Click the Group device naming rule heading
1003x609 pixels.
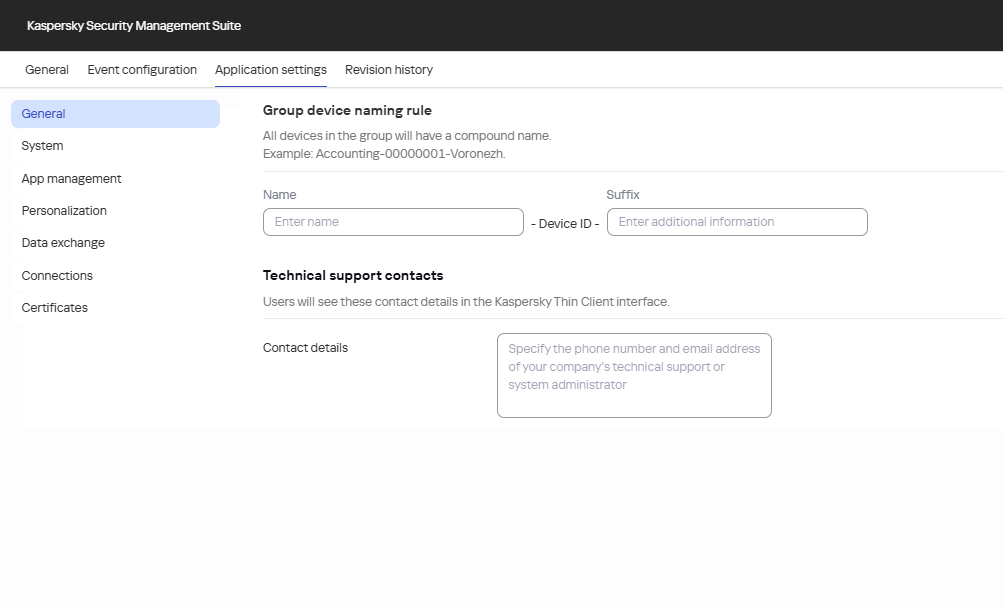[347, 110]
